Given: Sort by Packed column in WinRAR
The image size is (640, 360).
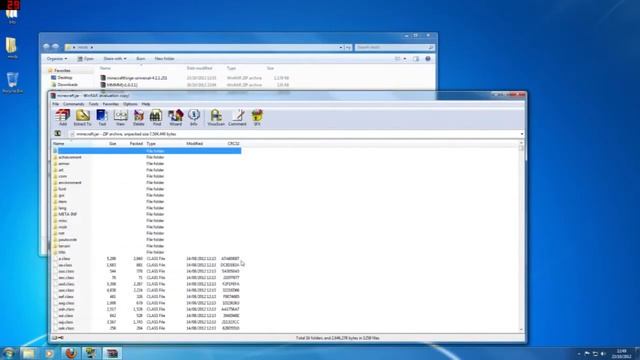Looking at the screenshot, I should tap(136, 144).
